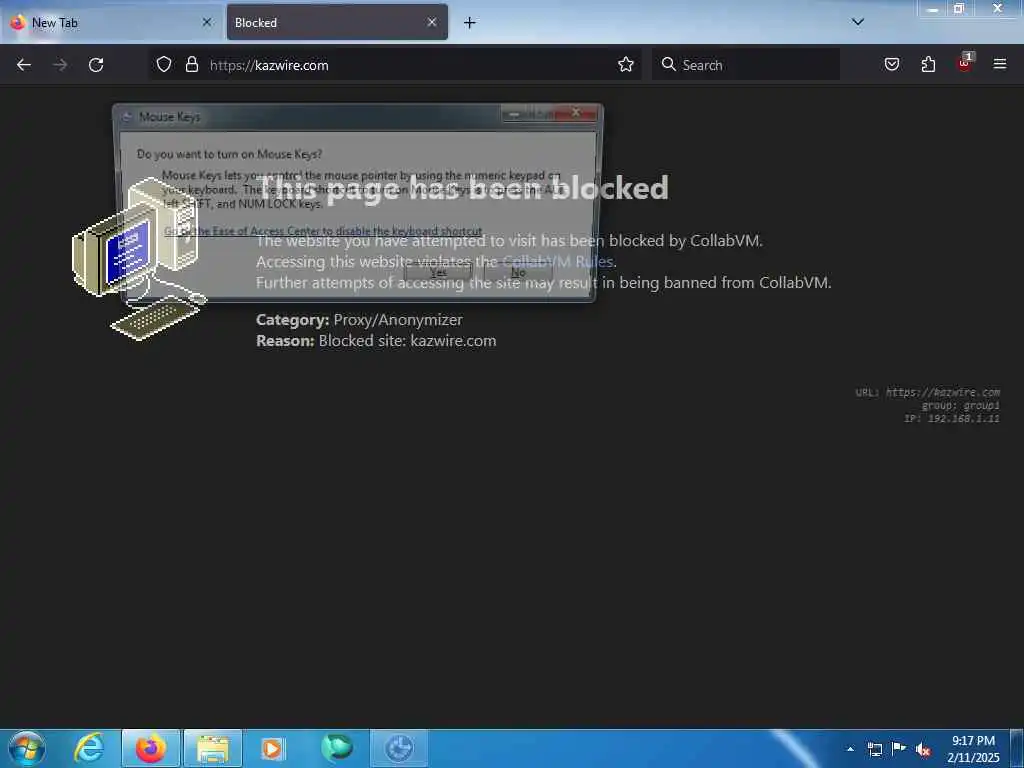The height and width of the screenshot is (768, 1024).
Task: Click the 'IP: 192.168.1.11' text
Action: [952, 419]
